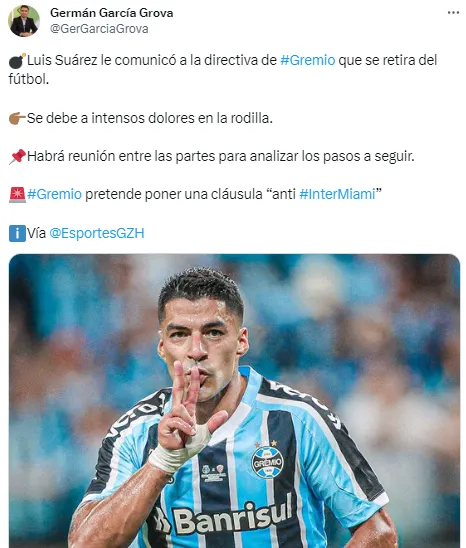The image size is (466, 548).
Task: Click the pointing hand emoji
Action: coord(17,118)
